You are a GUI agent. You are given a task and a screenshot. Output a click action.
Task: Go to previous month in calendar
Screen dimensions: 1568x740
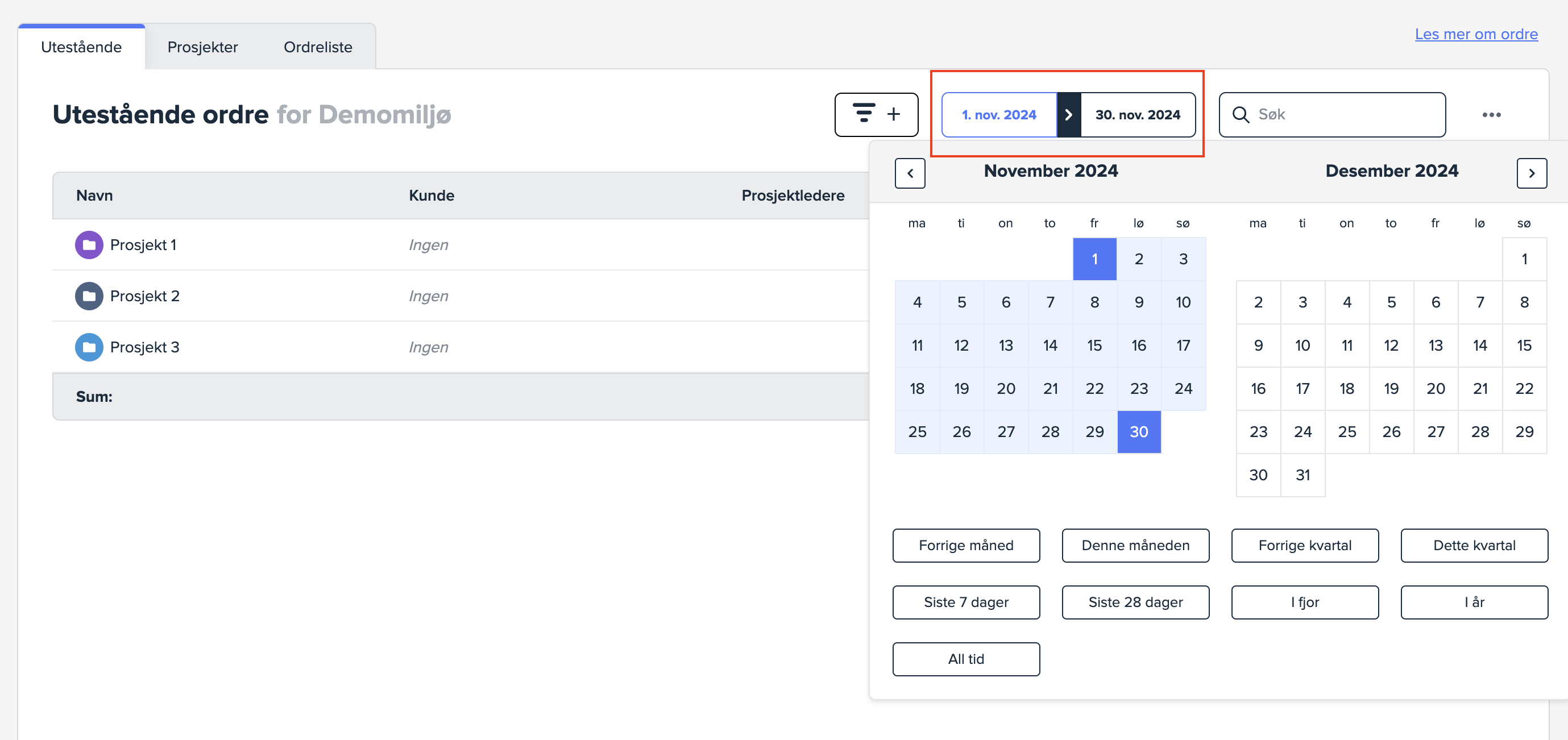[x=910, y=173]
